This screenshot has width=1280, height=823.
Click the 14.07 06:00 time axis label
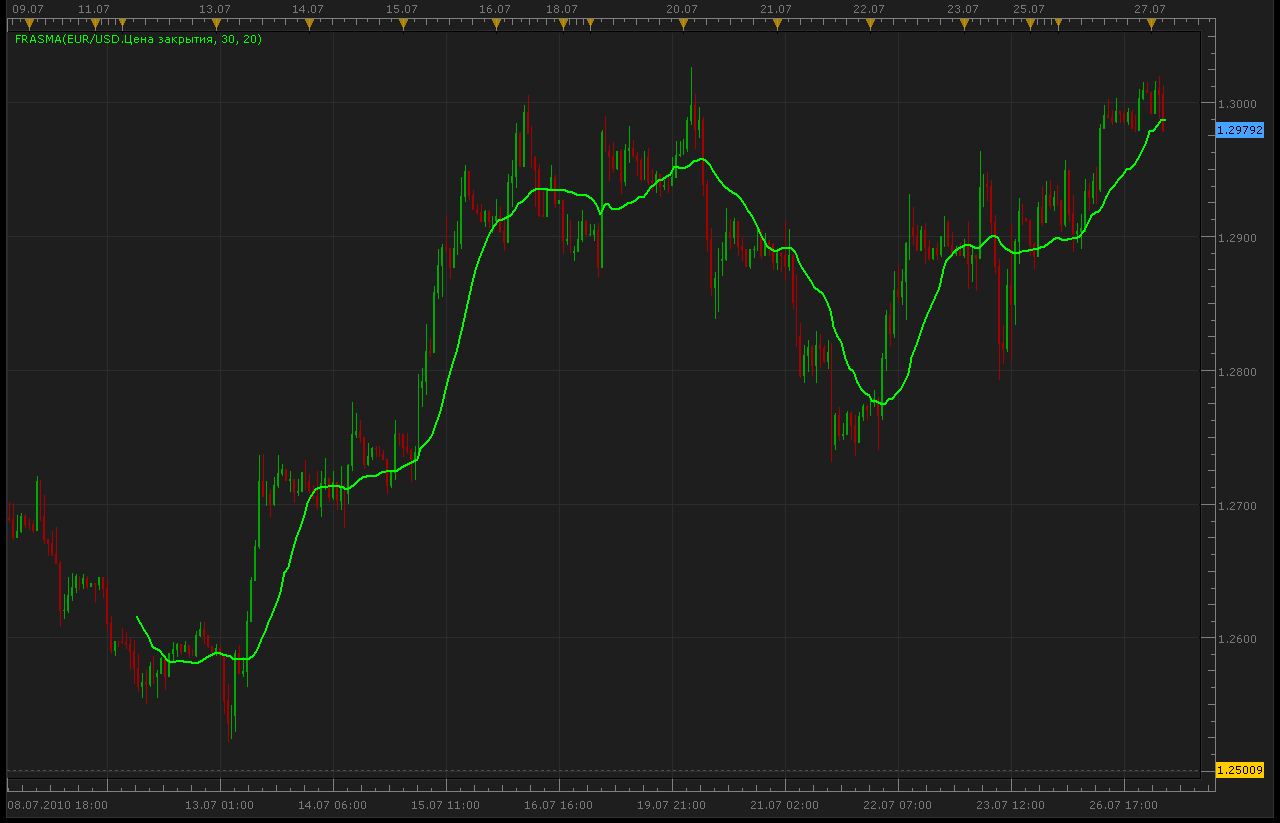[x=332, y=805]
